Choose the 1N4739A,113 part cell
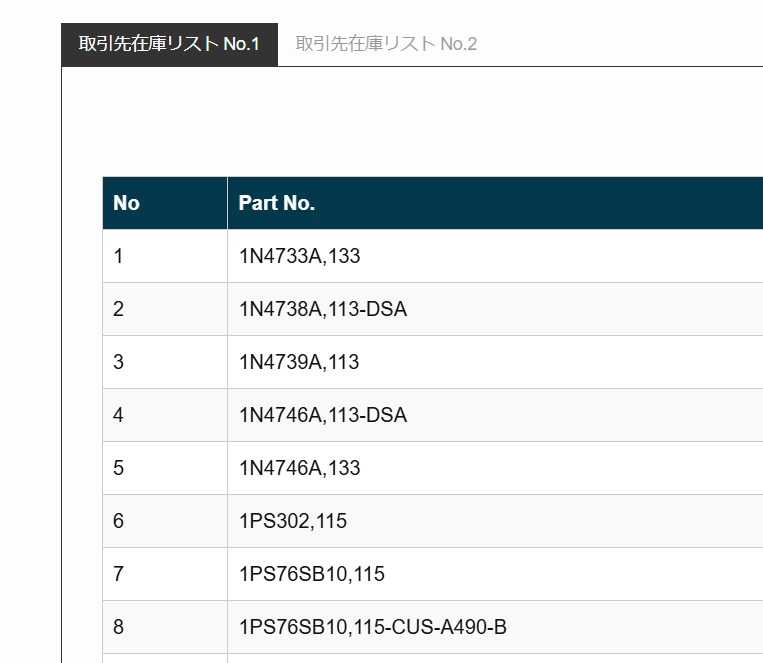763x663 pixels. [299, 362]
